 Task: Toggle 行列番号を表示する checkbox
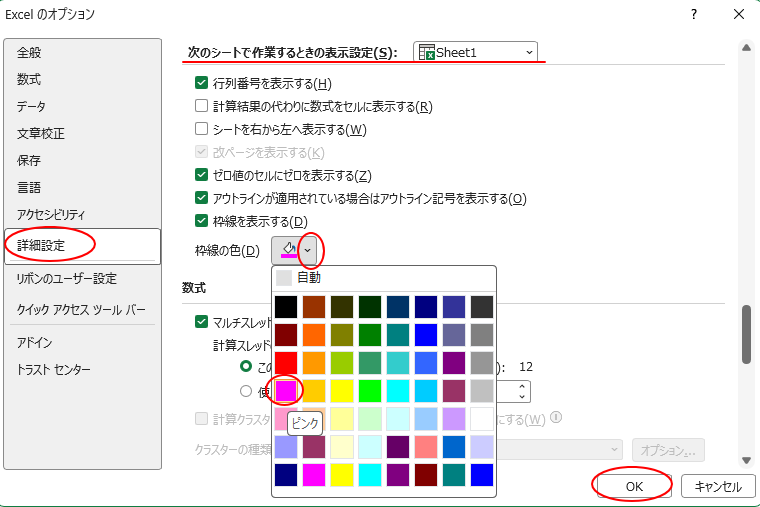(x=201, y=83)
